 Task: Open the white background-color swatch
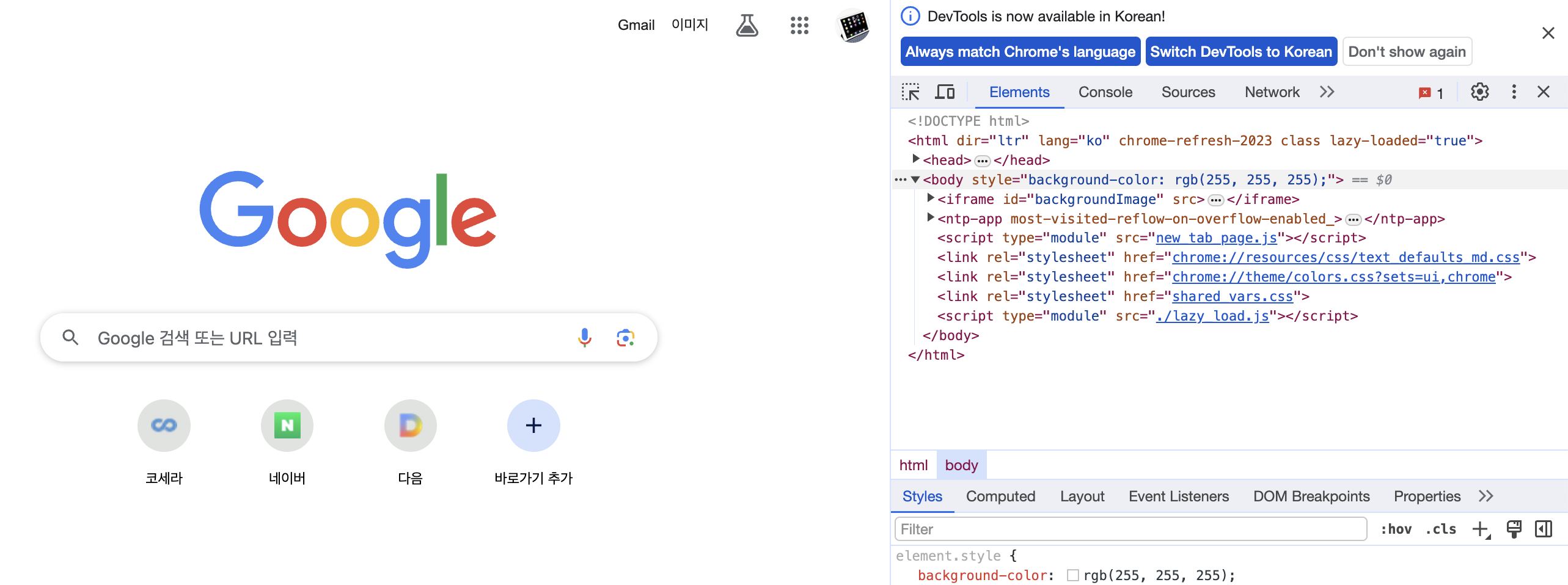[1073, 575]
